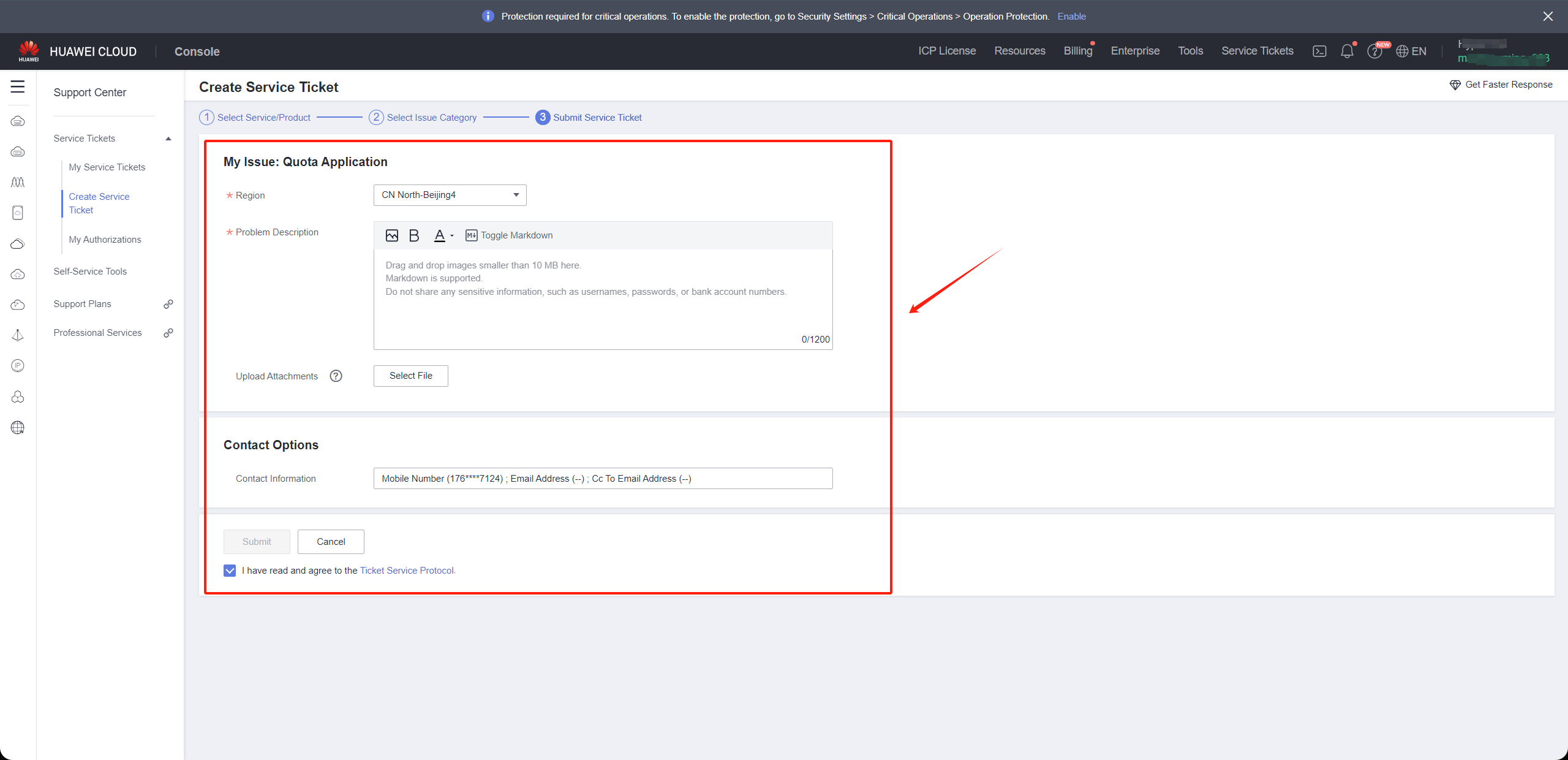Expand Service Tickets section in sidebar
The width and height of the screenshot is (1568, 760).
[x=168, y=138]
